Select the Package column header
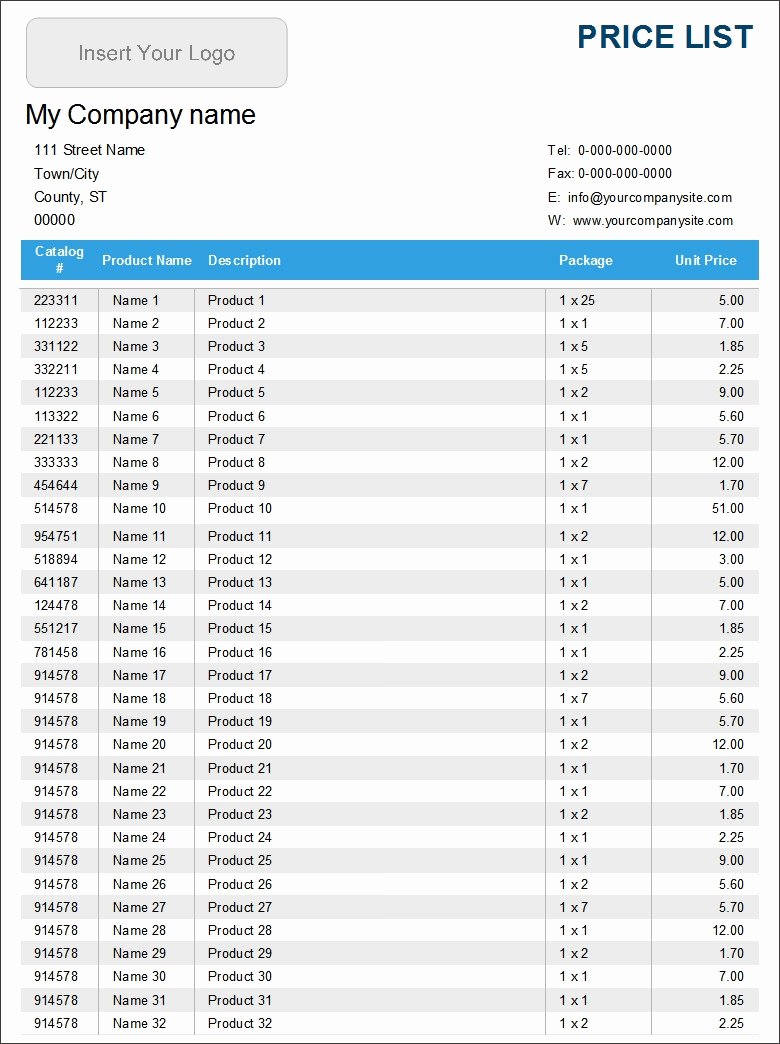Image resolution: width=780 pixels, height=1044 pixels. (585, 260)
